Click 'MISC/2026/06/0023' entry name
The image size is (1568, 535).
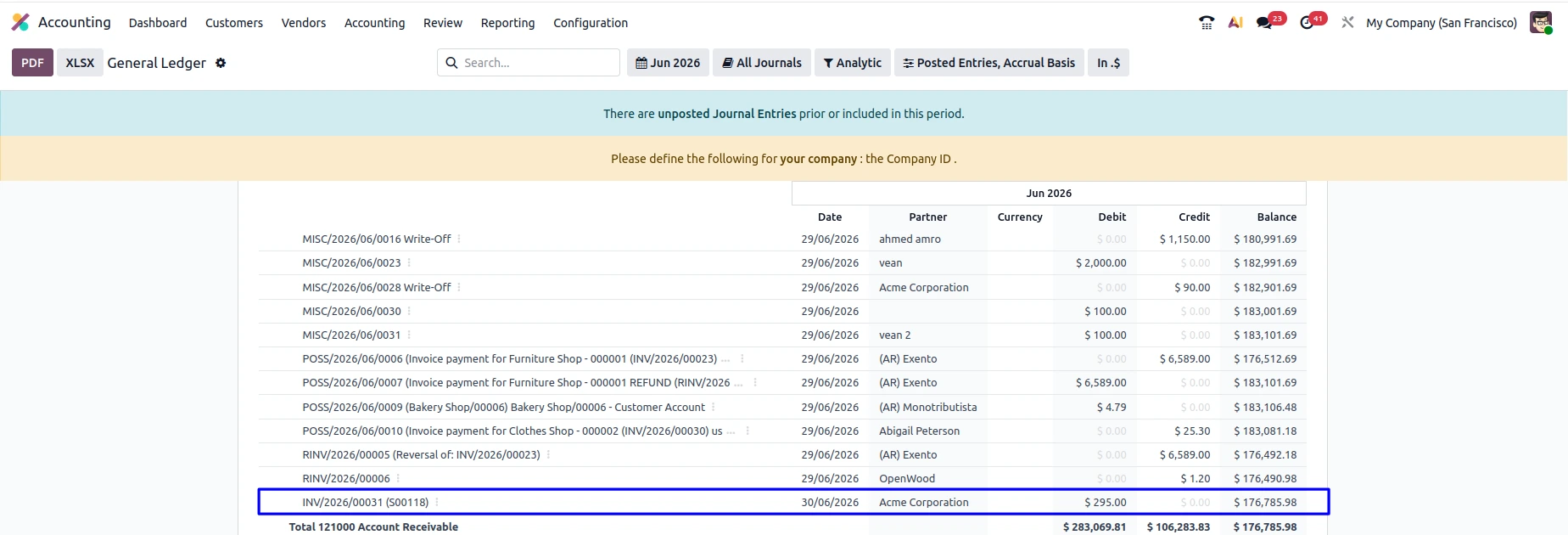[x=351, y=263]
